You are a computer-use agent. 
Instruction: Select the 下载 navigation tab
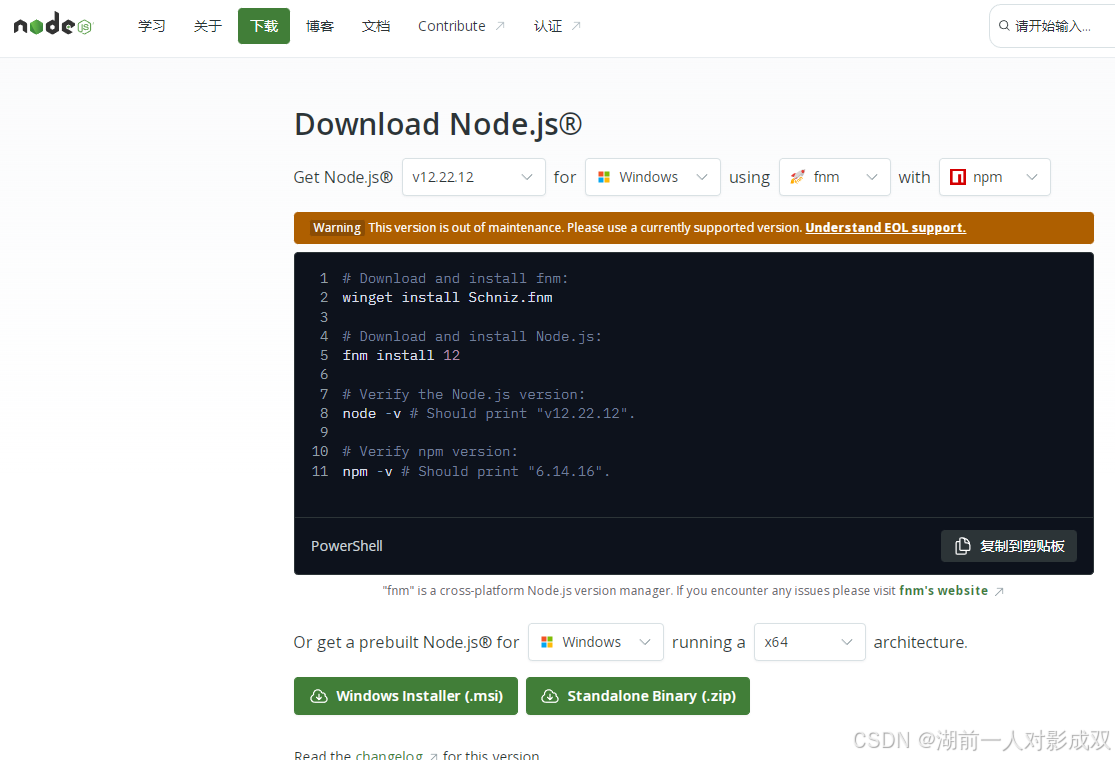[264, 26]
